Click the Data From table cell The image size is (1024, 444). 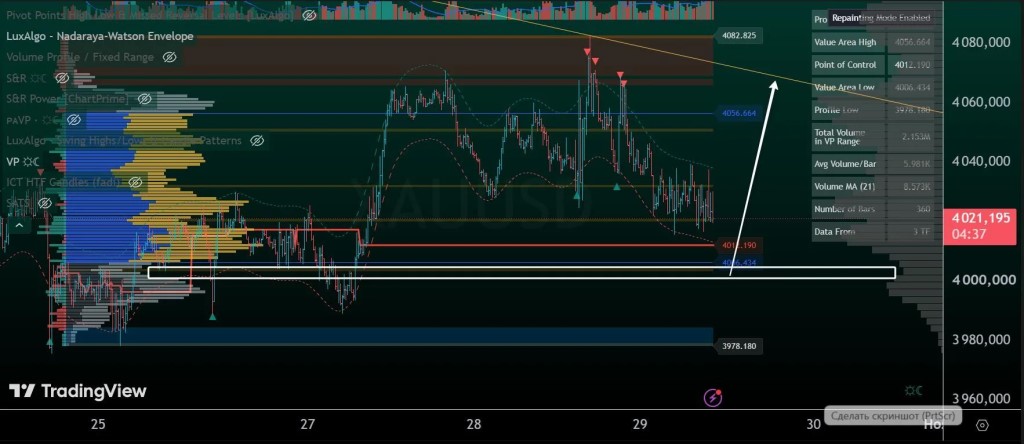pyautogui.click(x=848, y=231)
